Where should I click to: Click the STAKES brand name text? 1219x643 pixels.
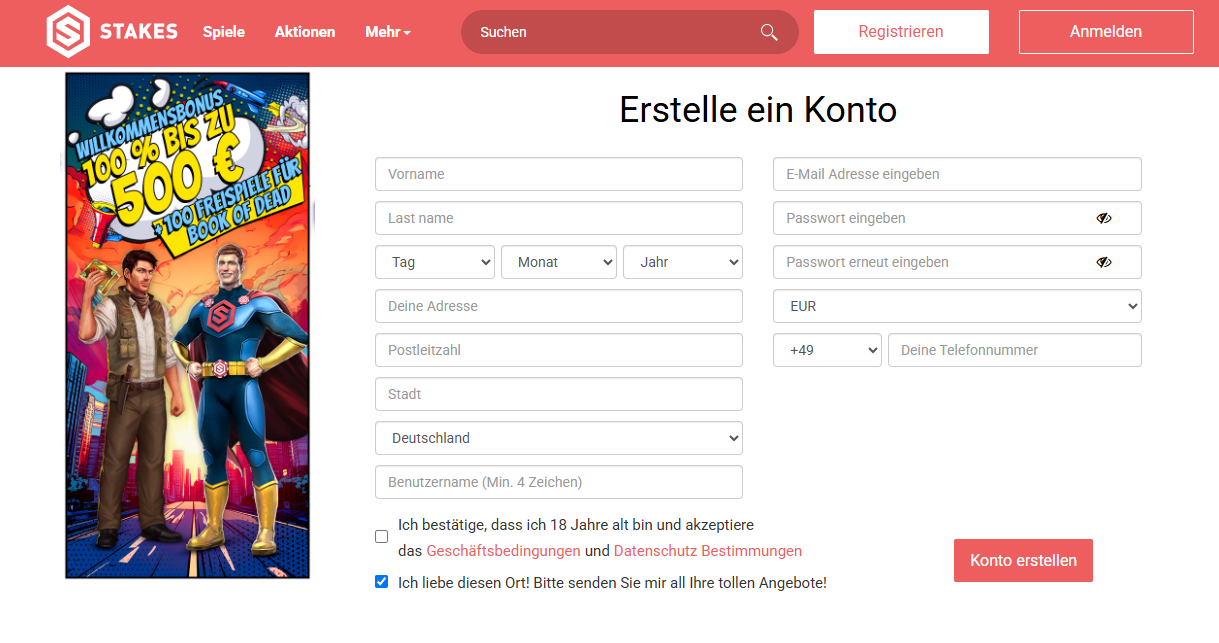tap(139, 32)
